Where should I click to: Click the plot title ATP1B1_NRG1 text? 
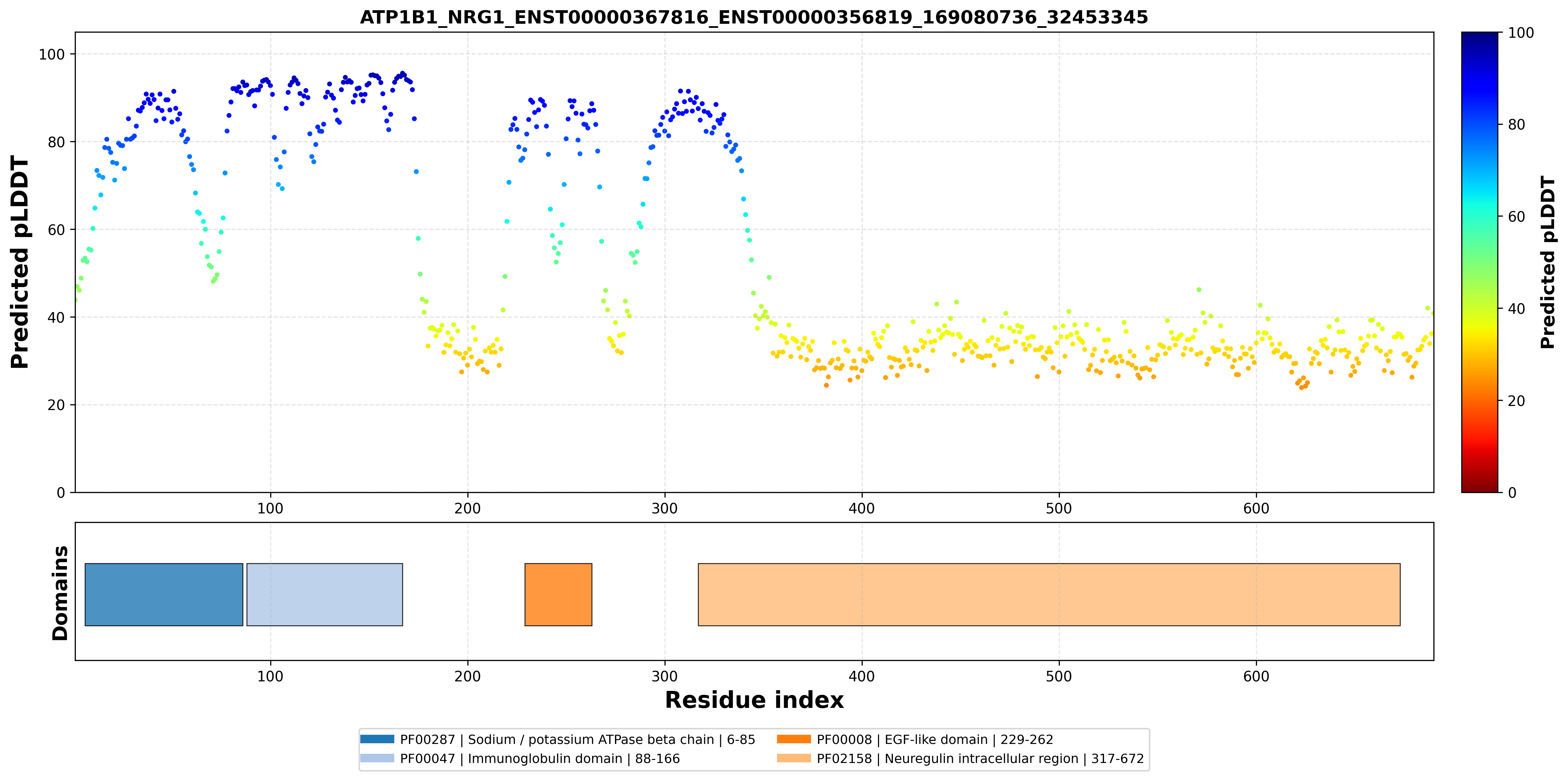[x=754, y=17]
